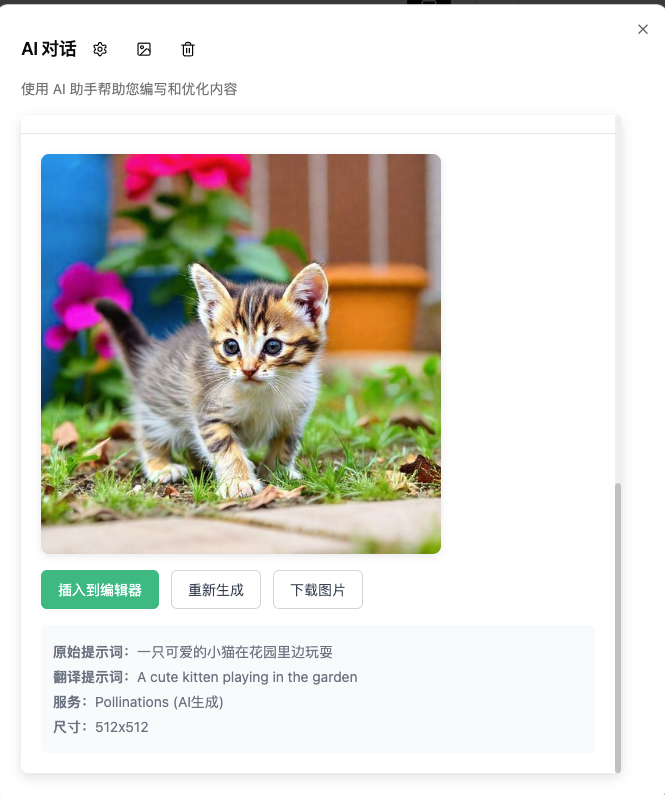This screenshot has height=795, width=665.
Task: Click the 使用 AI 助手 subtitle text
Action: tap(129, 89)
